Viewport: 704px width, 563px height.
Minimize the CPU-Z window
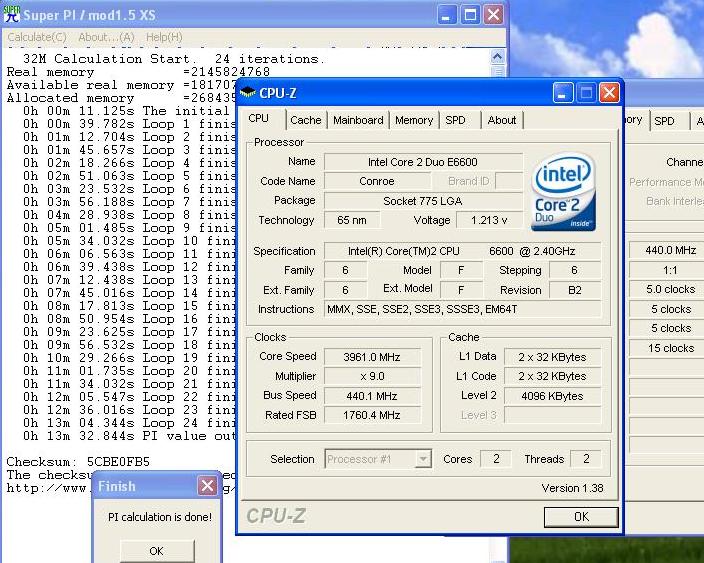pyautogui.click(x=563, y=93)
